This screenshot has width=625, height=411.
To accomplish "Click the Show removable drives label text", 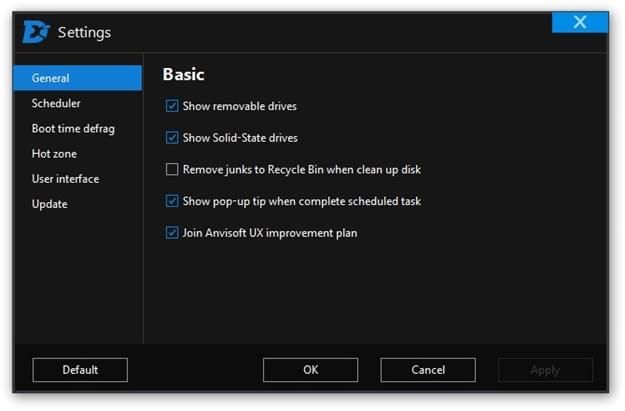I will (x=240, y=106).
